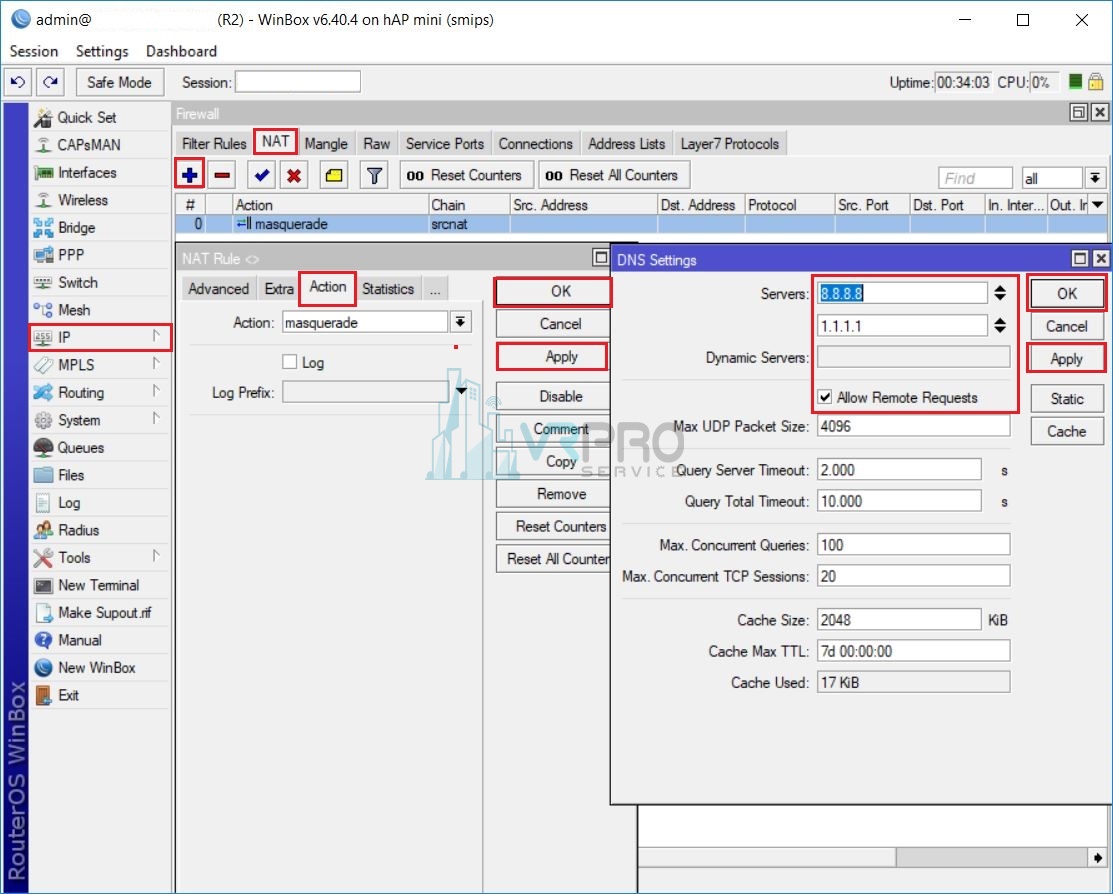Click the Find search field
Screen dimensions: 1113x894
point(975,178)
